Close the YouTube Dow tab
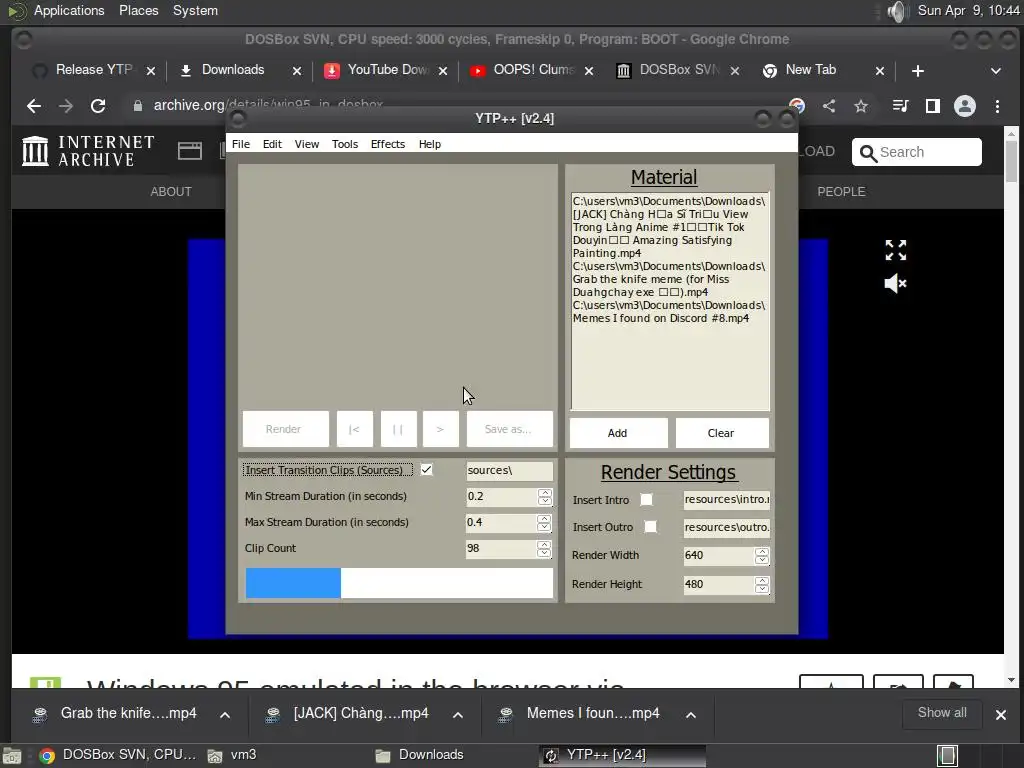This screenshot has height=768, width=1024. point(443,71)
